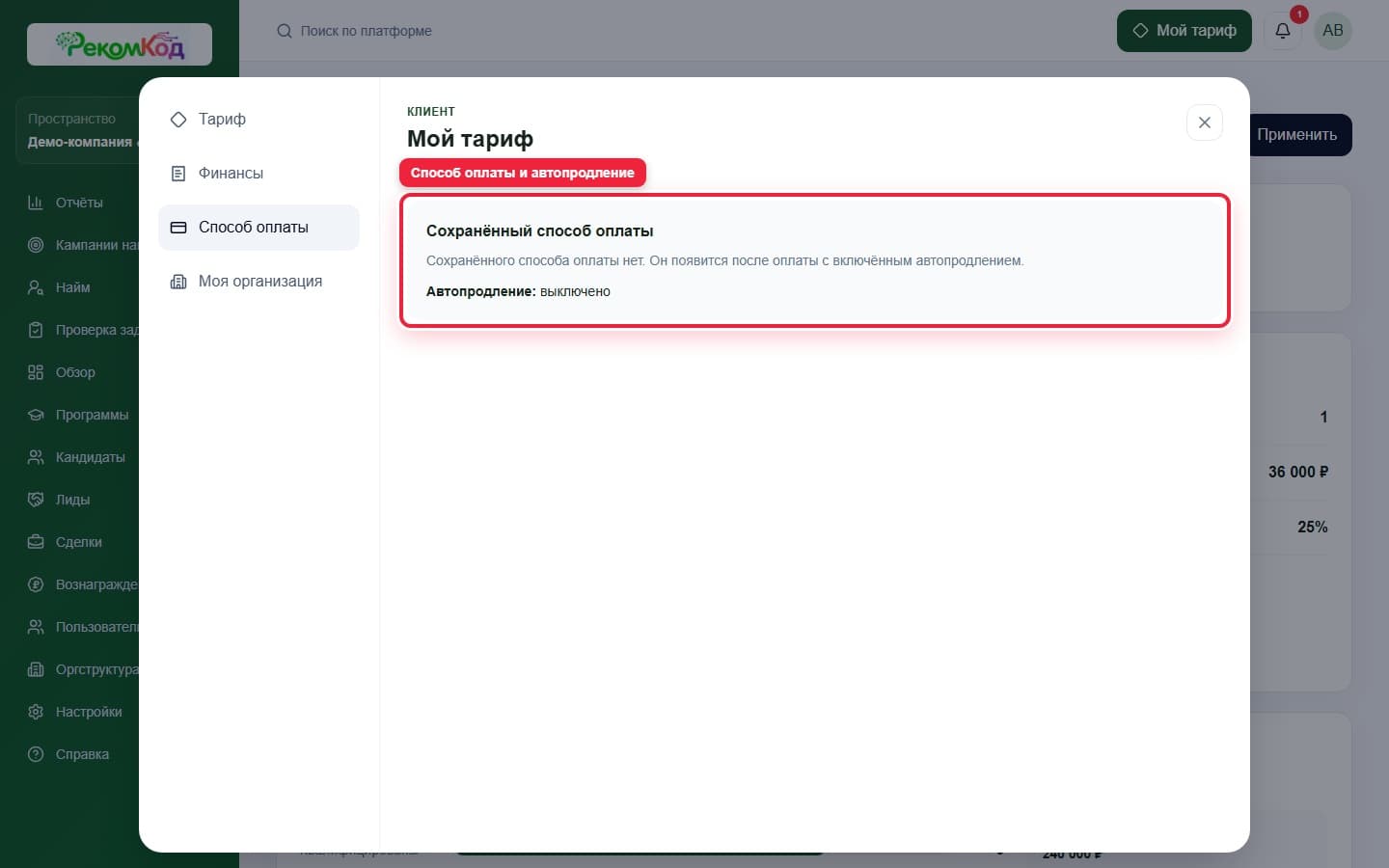This screenshot has width=1389, height=868.
Task: Click the Финансы document icon
Action: 178,174
